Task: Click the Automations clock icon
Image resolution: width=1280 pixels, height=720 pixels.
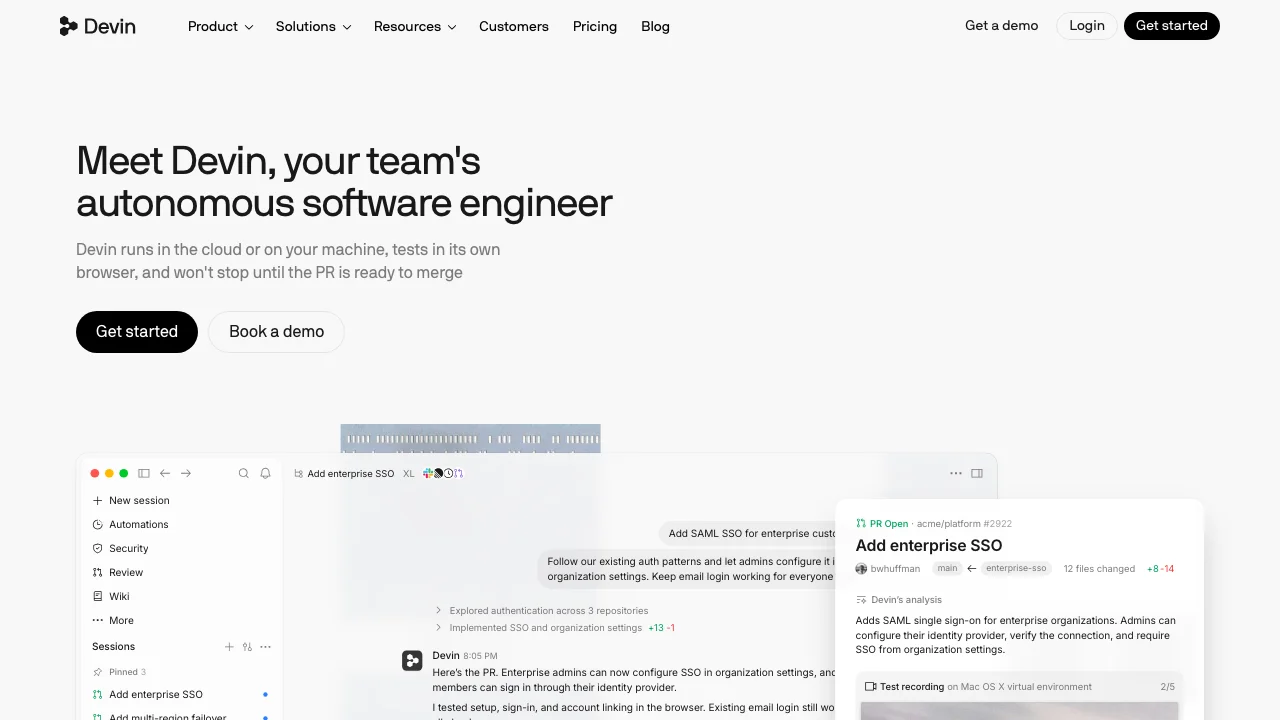Action: pos(97,524)
